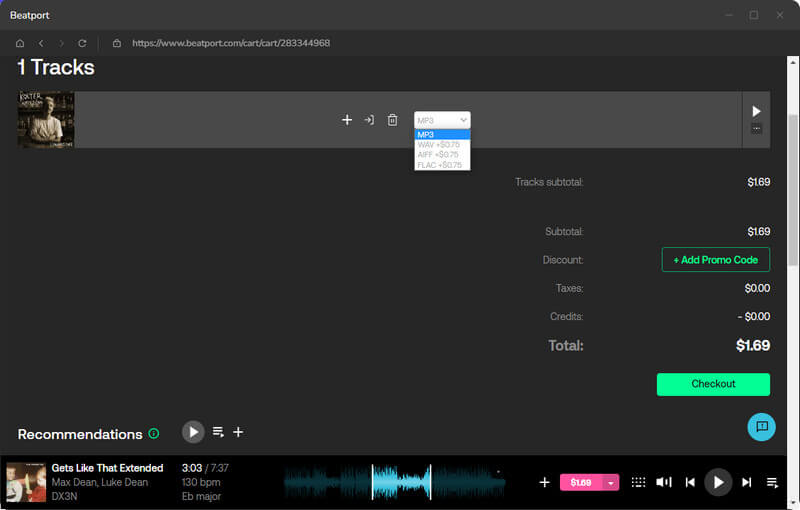
Task: Click the Eb major key text
Action: tap(201, 496)
